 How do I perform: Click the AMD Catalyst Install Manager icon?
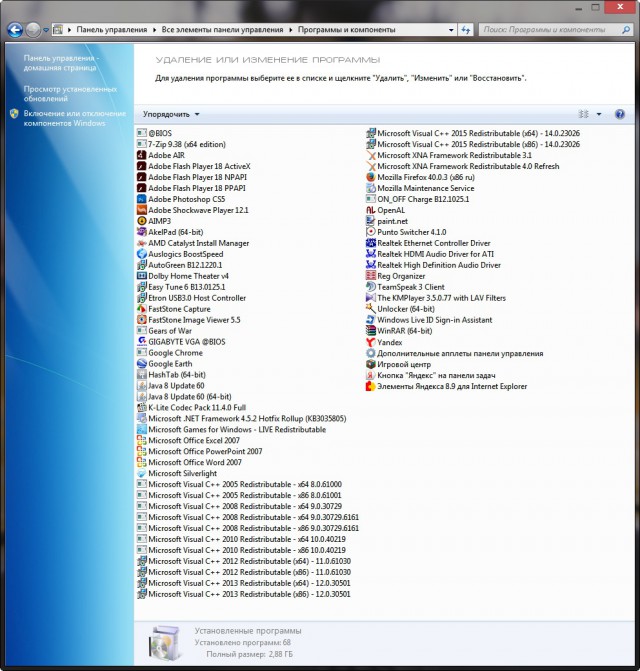(x=142, y=243)
